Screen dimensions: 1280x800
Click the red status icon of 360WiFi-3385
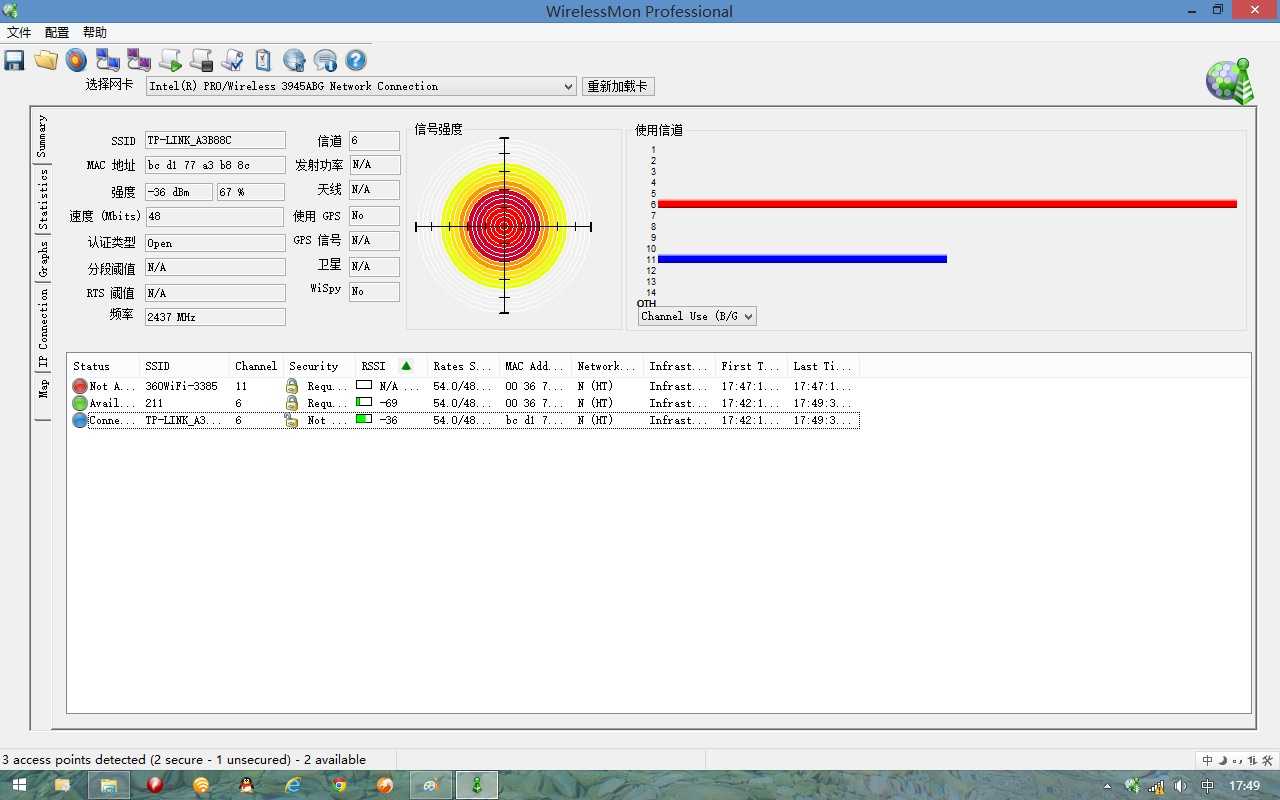click(x=80, y=386)
